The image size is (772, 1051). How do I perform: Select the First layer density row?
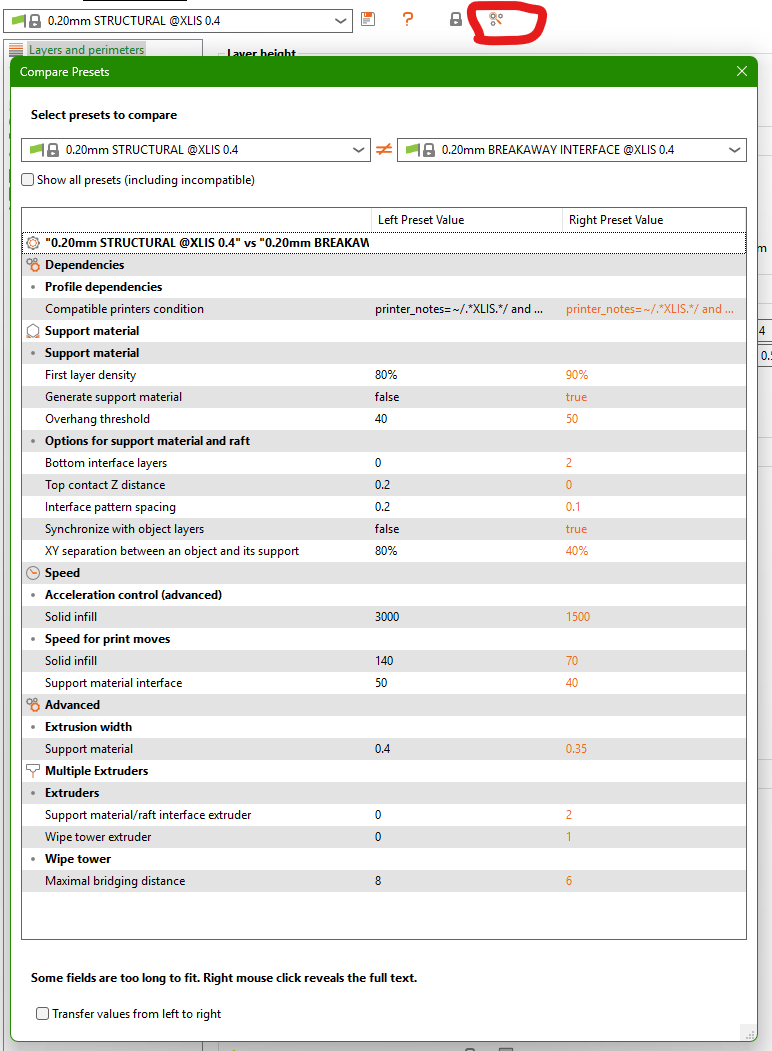tap(384, 375)
